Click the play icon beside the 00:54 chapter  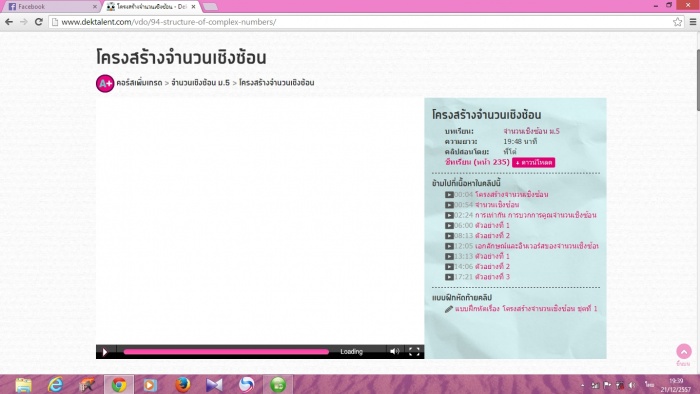coord(449,205)
